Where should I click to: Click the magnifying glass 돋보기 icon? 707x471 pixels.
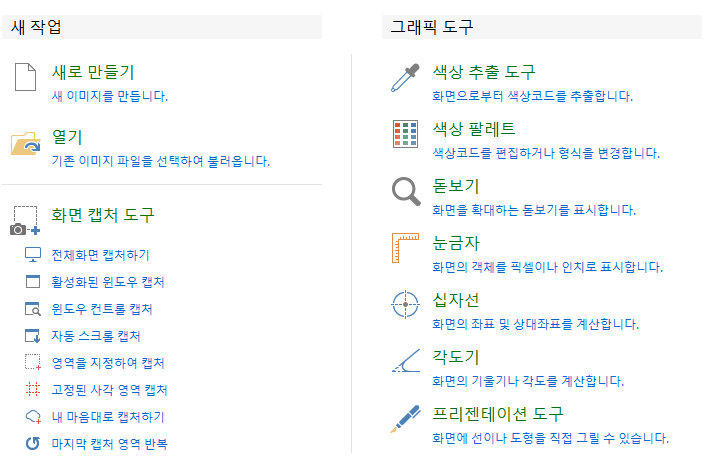pos(406,191)
